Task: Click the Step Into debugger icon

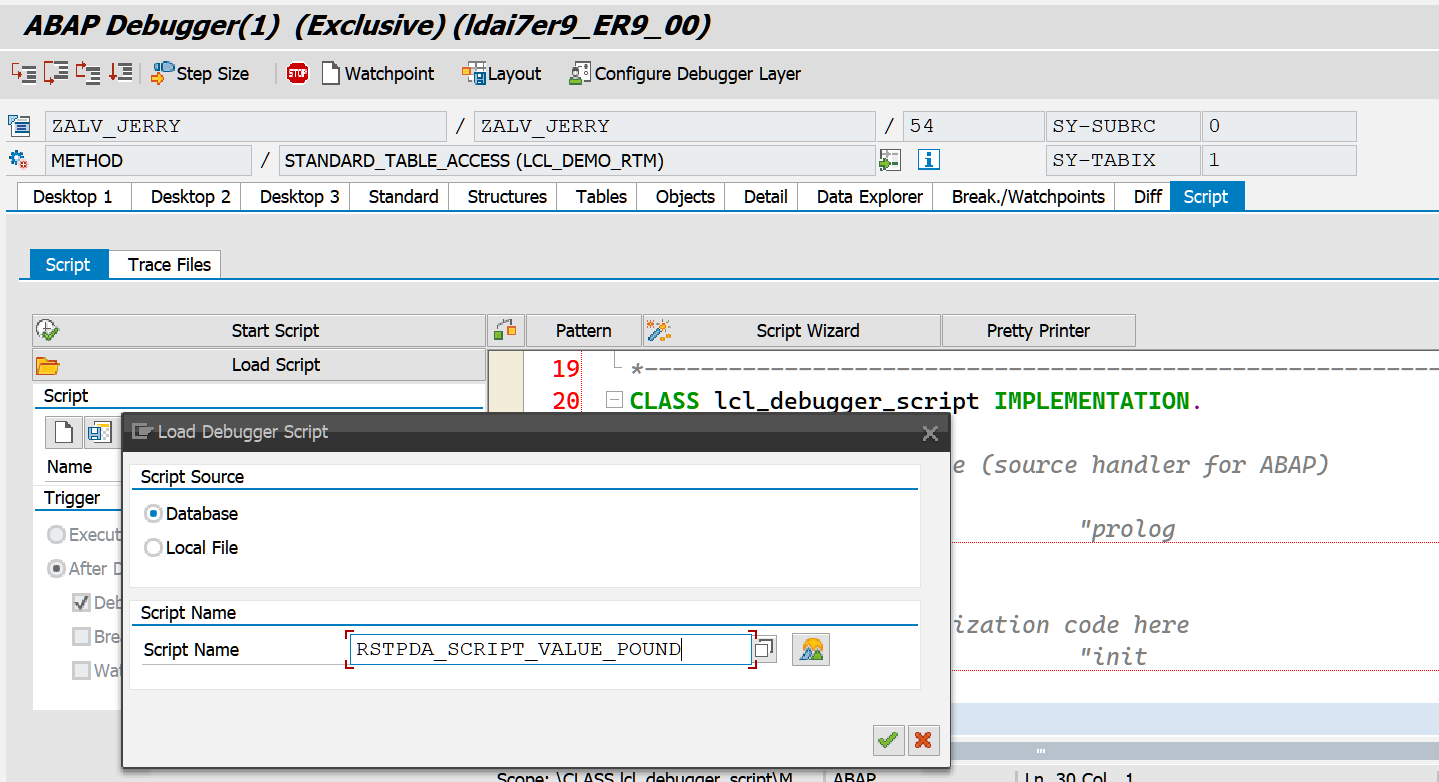Action: 24,73
